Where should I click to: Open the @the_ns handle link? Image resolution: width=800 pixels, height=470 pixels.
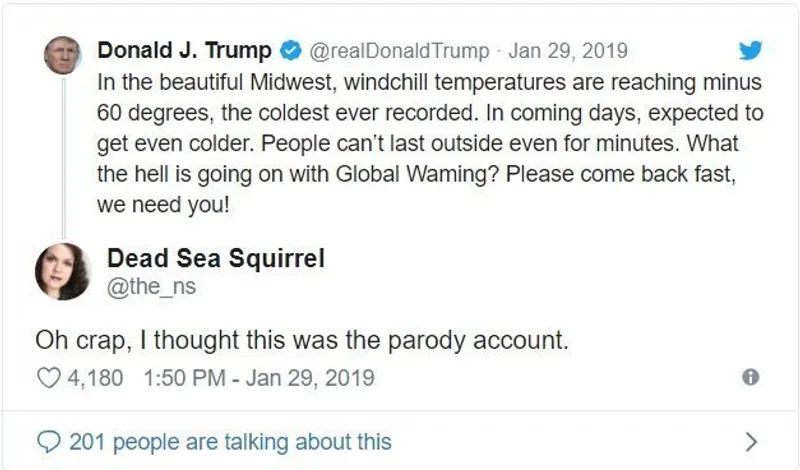tap(151, 289)
